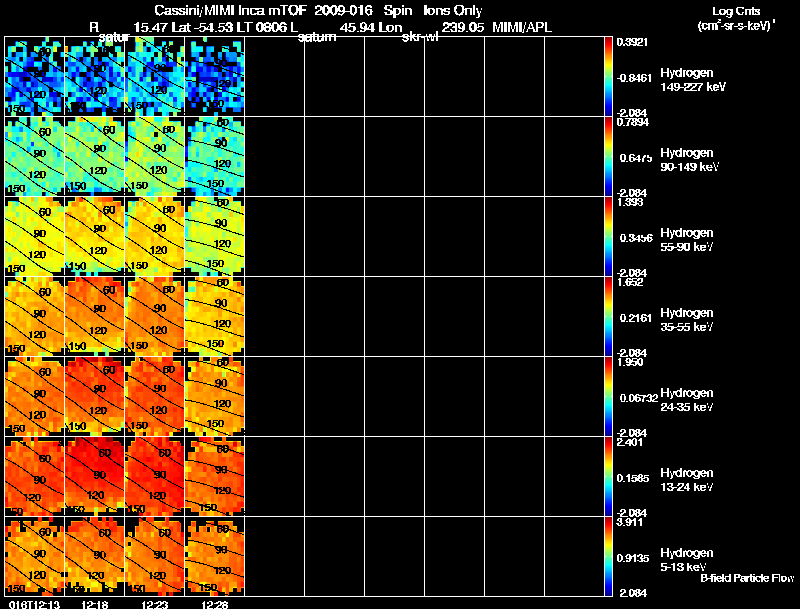The width and height of the screenshot is (800, 609).
Task: Click the color bar for Hydrogen 90-149 keV
Action: pyautogui.click(x=608, y=157)
